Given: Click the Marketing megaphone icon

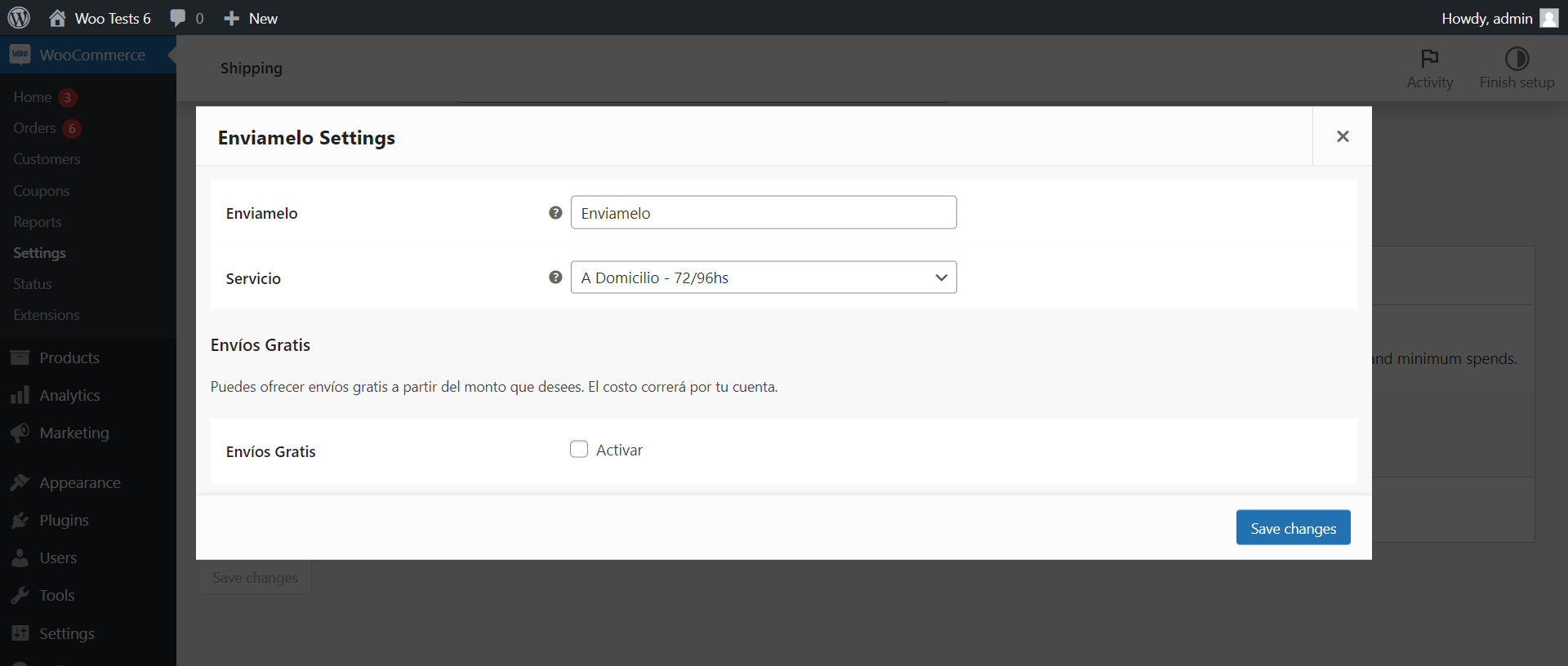Looking at the screenshot, I should pyautogui.click(x=20, y=433).
